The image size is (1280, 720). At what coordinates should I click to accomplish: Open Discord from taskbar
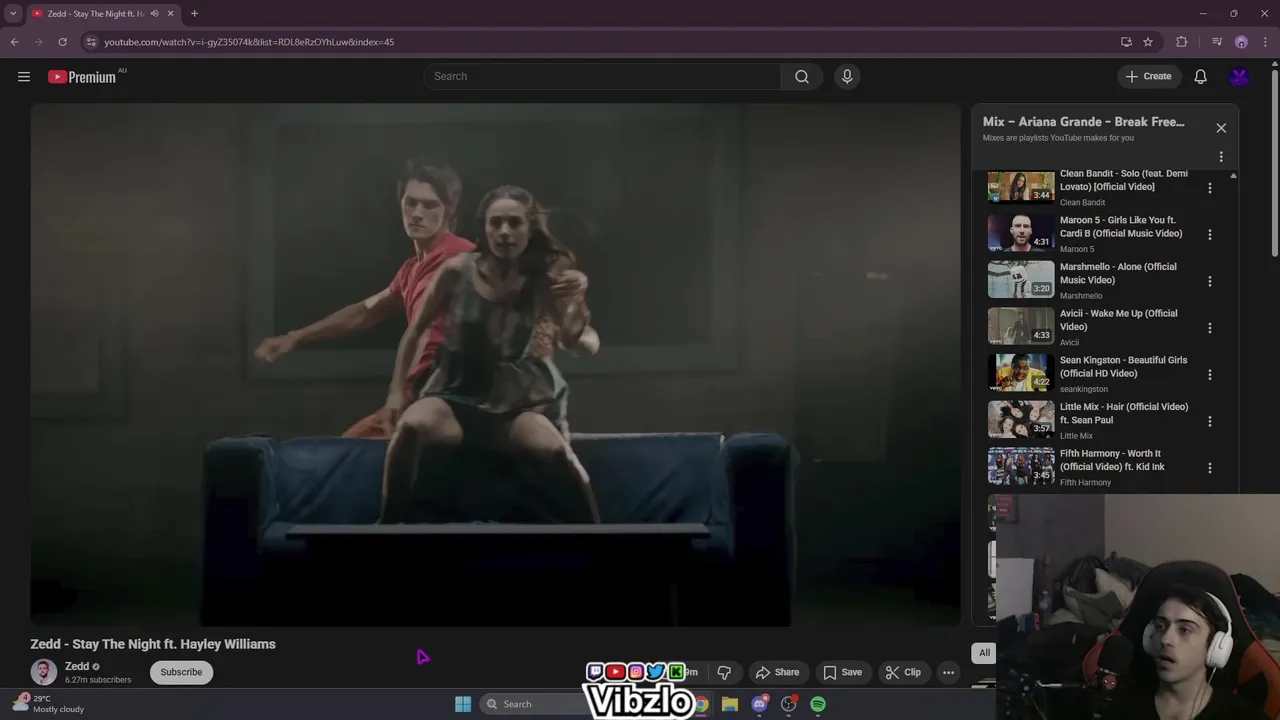pyautogui.click(x=760, y=704)
